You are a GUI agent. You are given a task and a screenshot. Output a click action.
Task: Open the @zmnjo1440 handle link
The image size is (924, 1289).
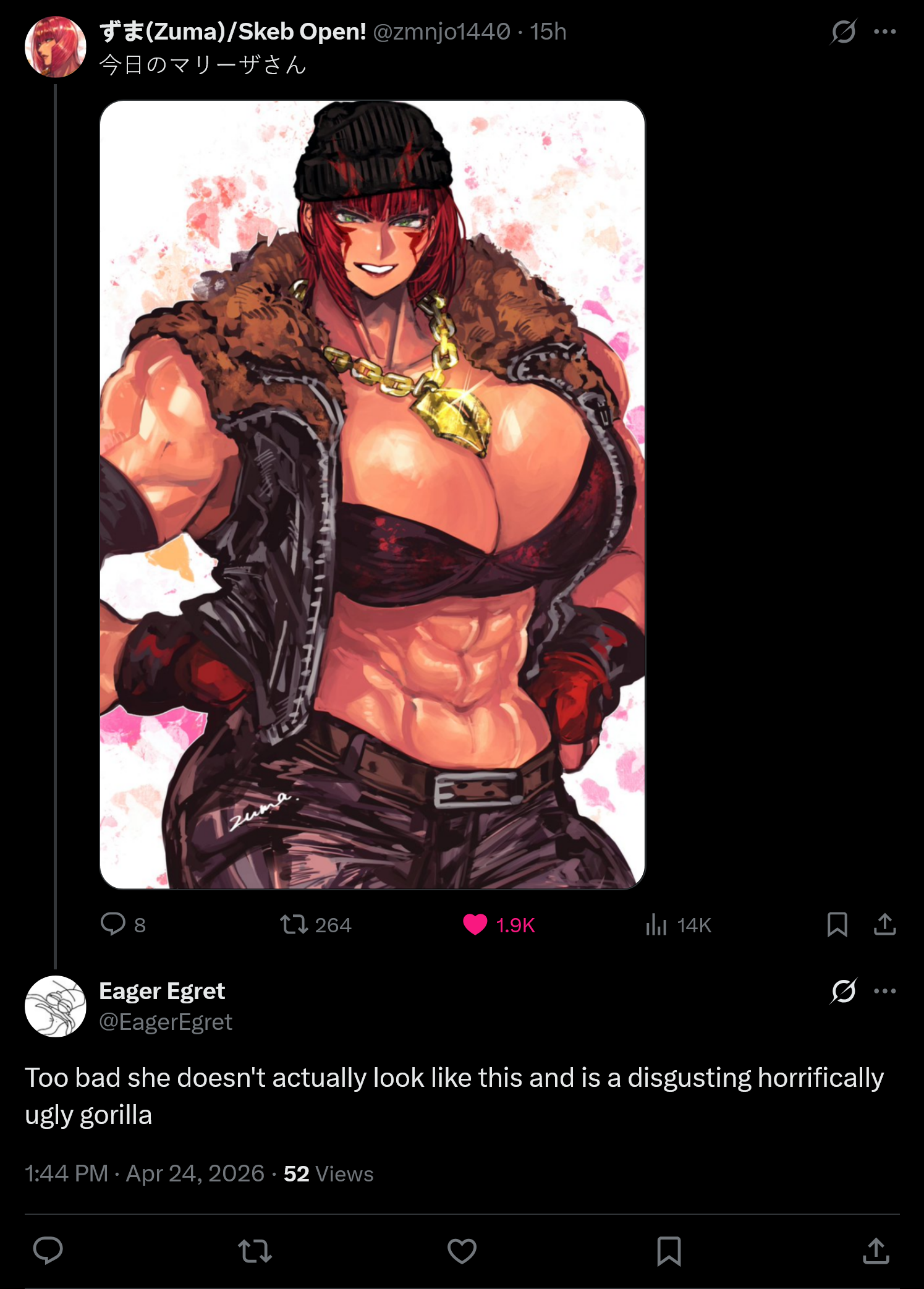pyautogui.click(x=441, y=32)
